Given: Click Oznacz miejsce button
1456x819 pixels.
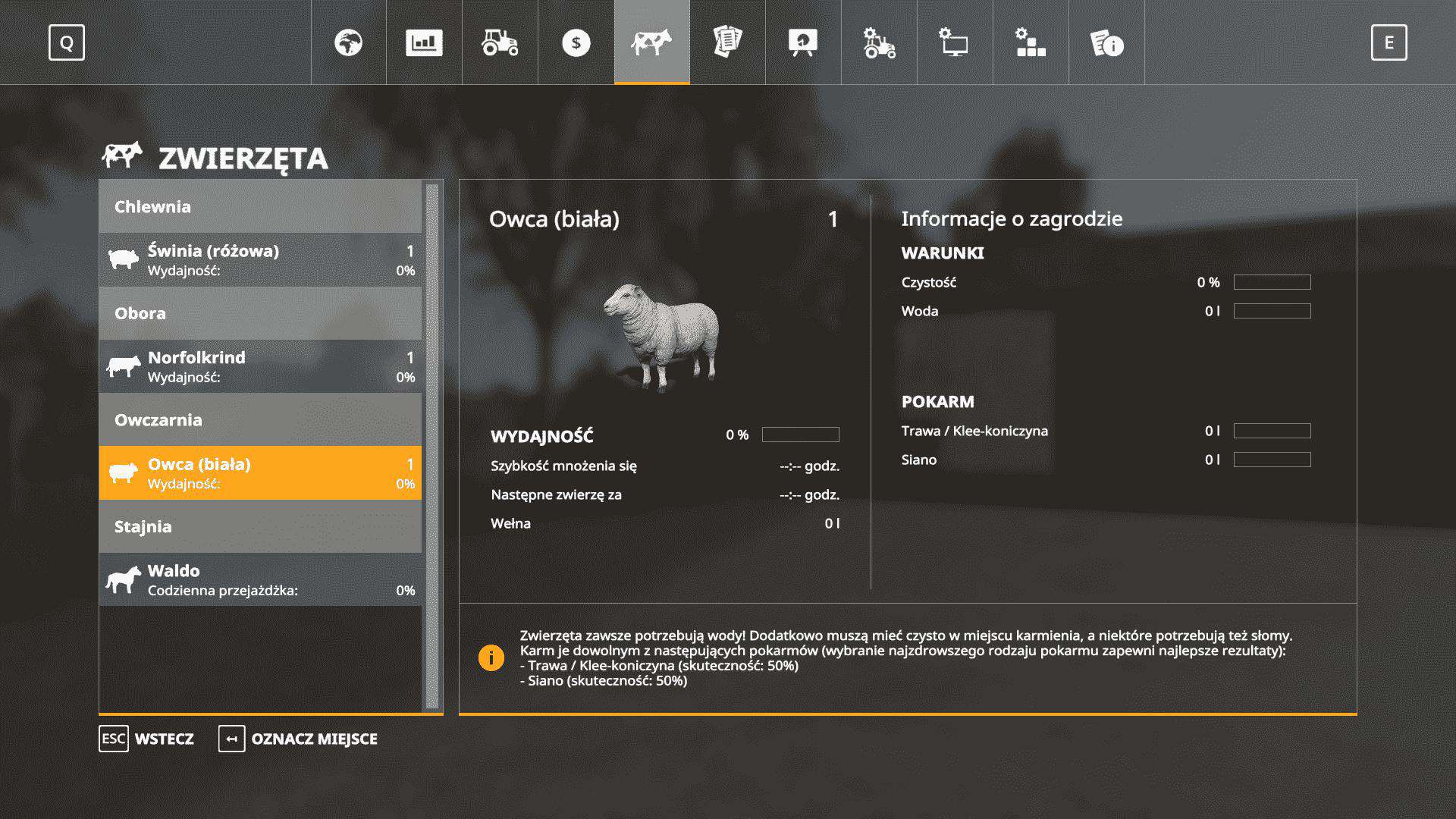Looking at the screenshot, I should pyautogui.click(x=298, y=739).
